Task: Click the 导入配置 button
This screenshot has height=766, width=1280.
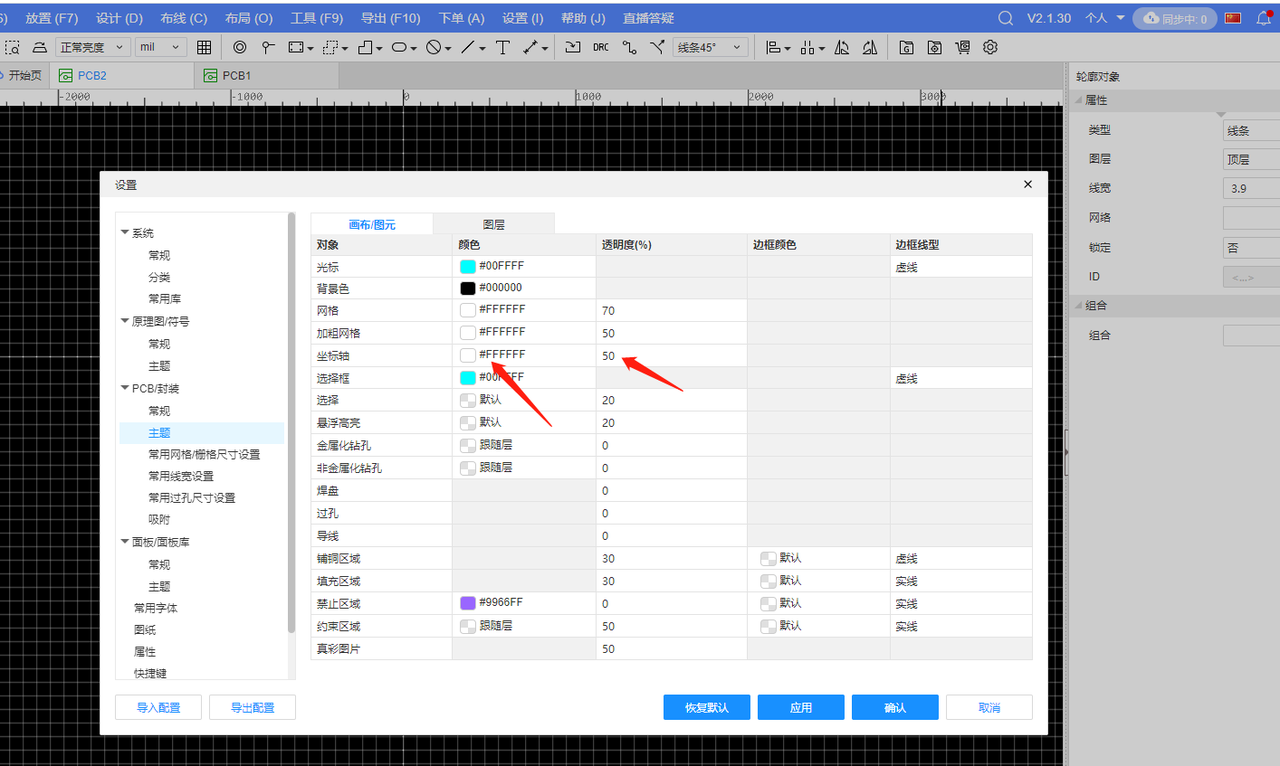Action: point(158,707)
